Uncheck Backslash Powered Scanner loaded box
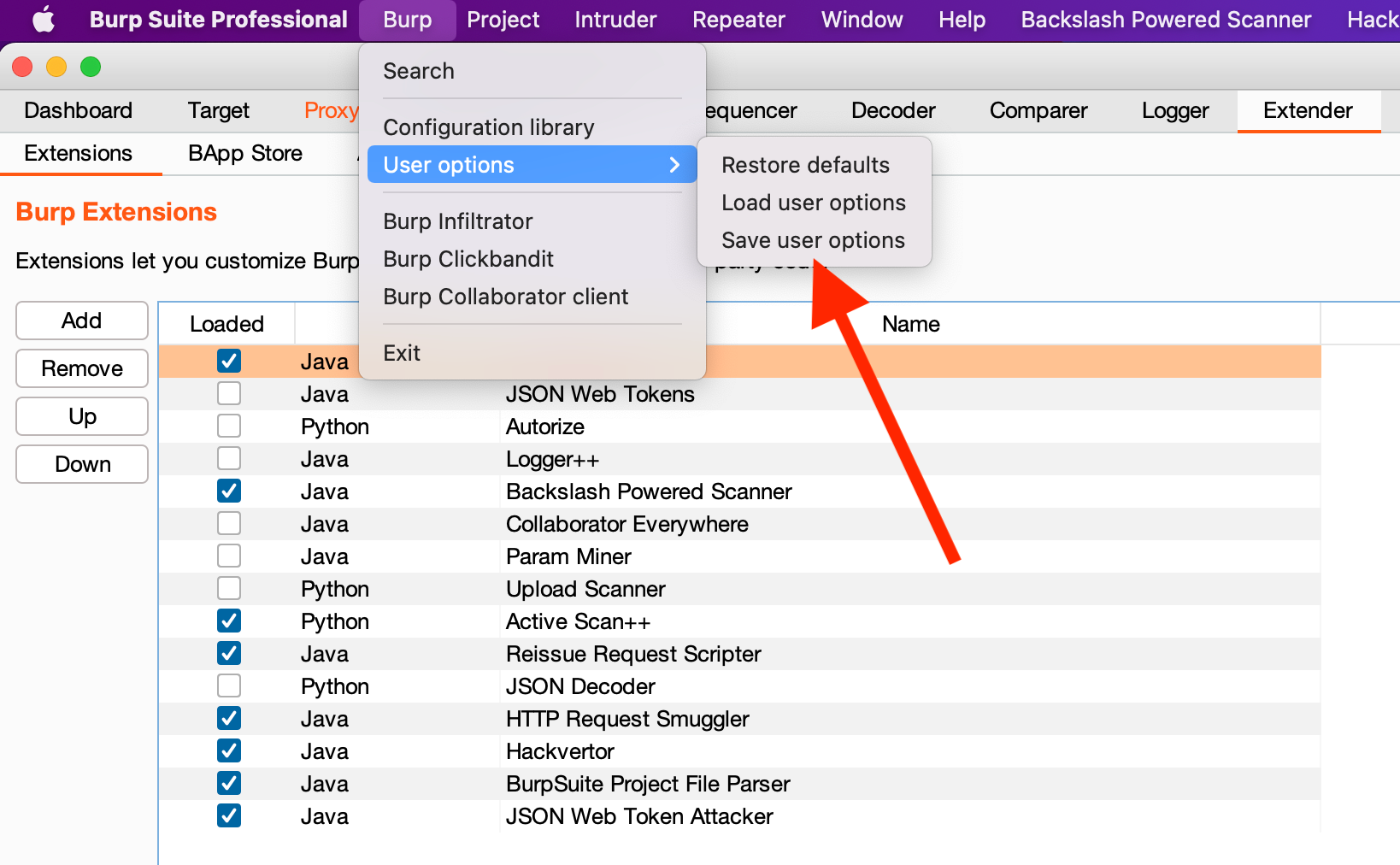1400x865 pixels. point(229,491)
